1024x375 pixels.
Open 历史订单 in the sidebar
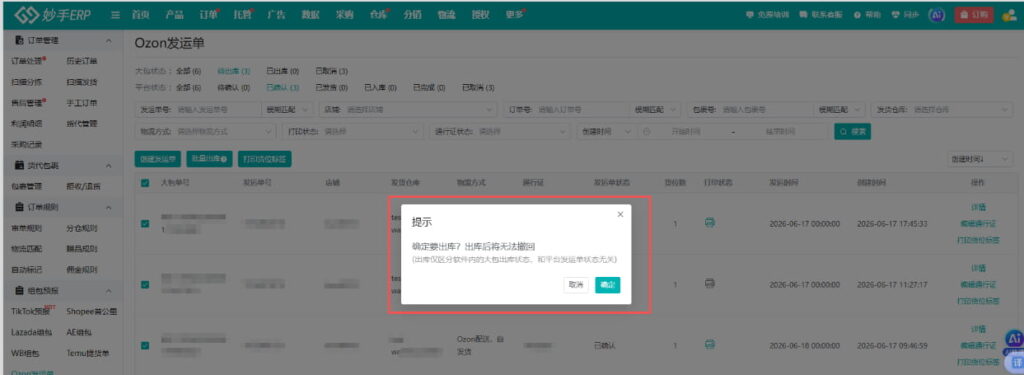coord(82,61)
